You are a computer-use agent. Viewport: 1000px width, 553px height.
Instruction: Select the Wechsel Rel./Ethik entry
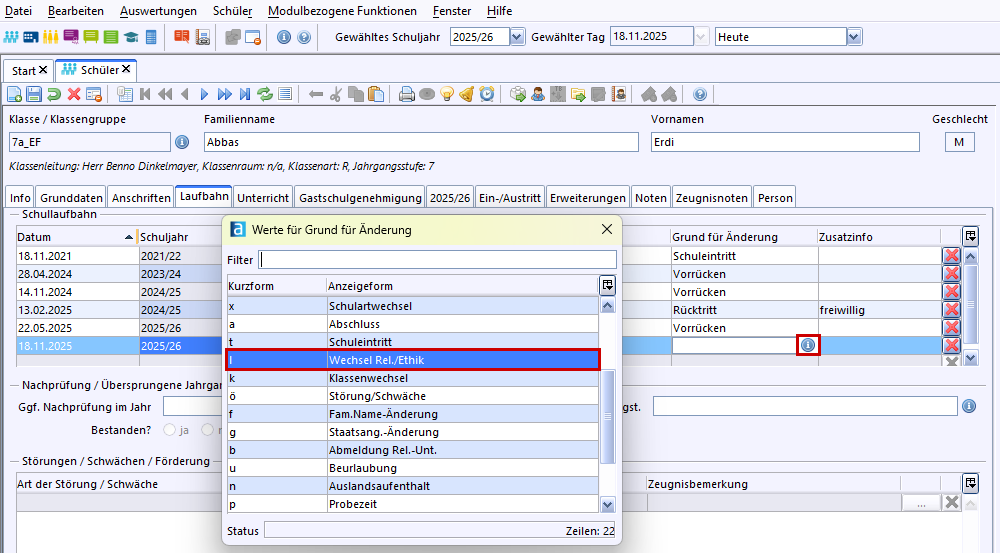click(412, 360)
